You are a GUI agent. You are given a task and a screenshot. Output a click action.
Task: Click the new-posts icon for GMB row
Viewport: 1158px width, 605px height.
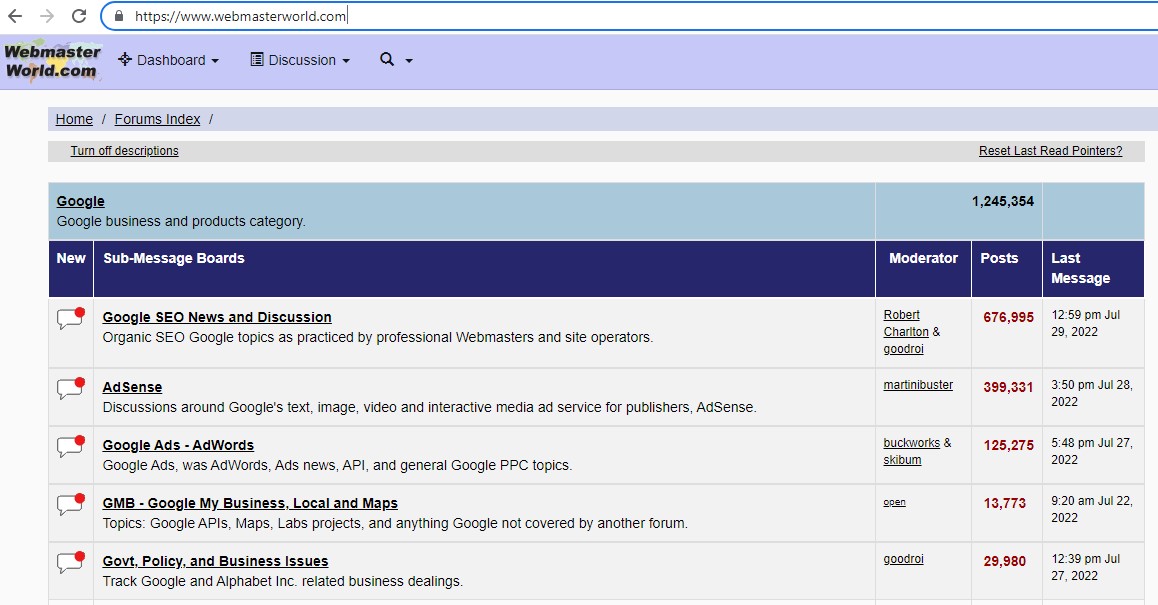pos(71,505)
